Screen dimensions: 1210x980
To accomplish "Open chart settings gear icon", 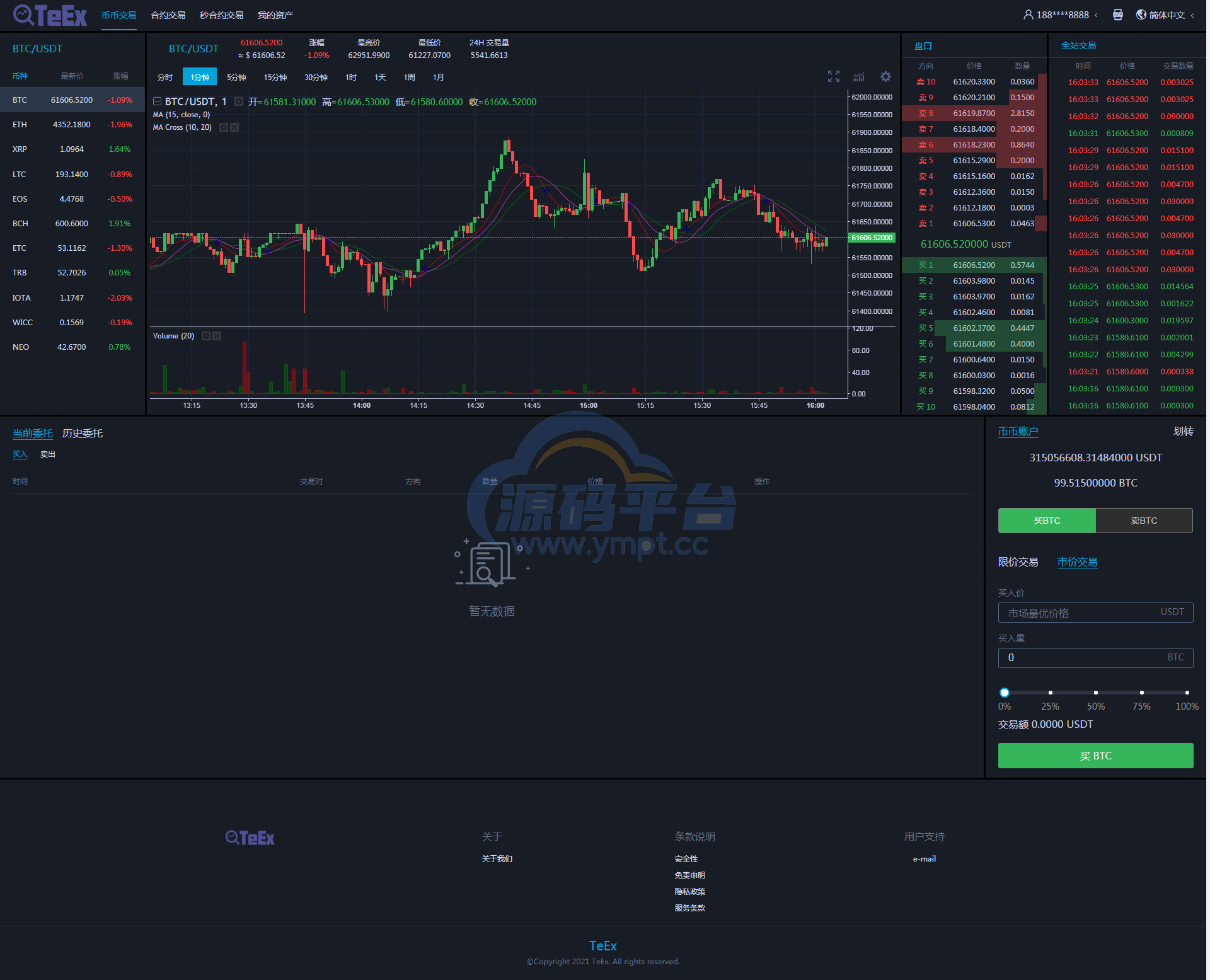I will tap(885, 77).
